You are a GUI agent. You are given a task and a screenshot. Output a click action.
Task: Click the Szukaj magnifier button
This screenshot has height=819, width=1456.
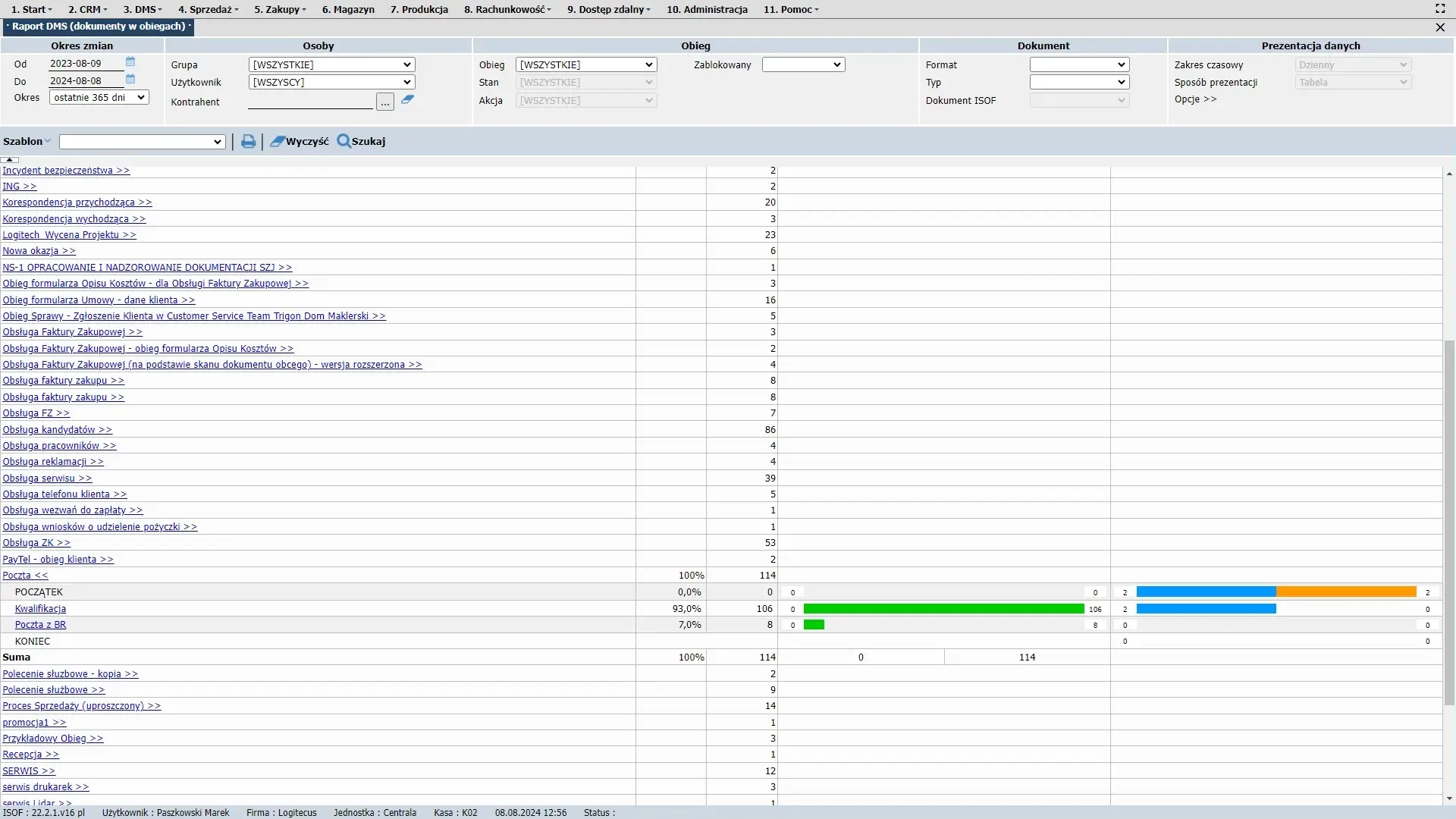(x=362, y=142)
